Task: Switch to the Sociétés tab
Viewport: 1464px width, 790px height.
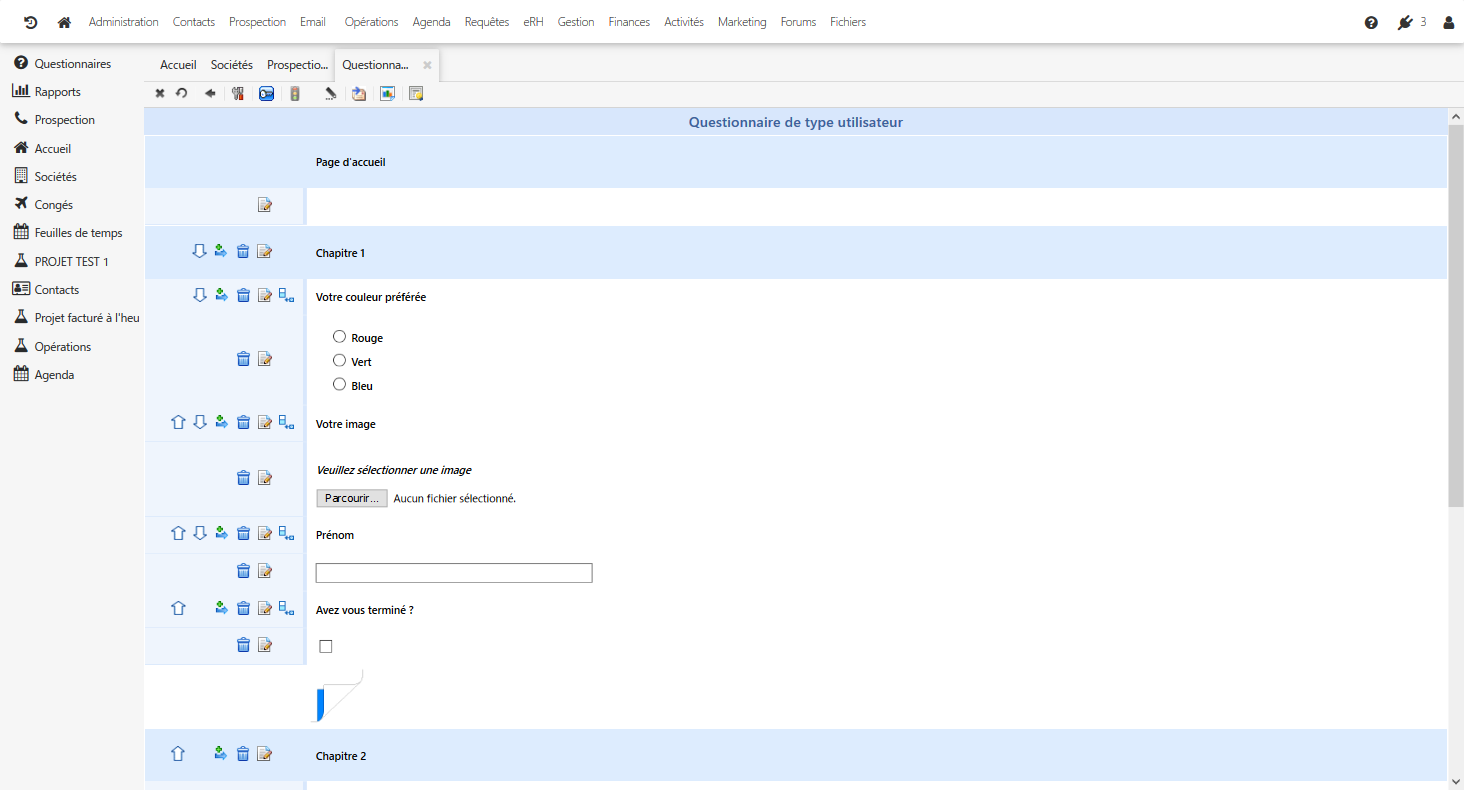Action: [x=232, y=65]
